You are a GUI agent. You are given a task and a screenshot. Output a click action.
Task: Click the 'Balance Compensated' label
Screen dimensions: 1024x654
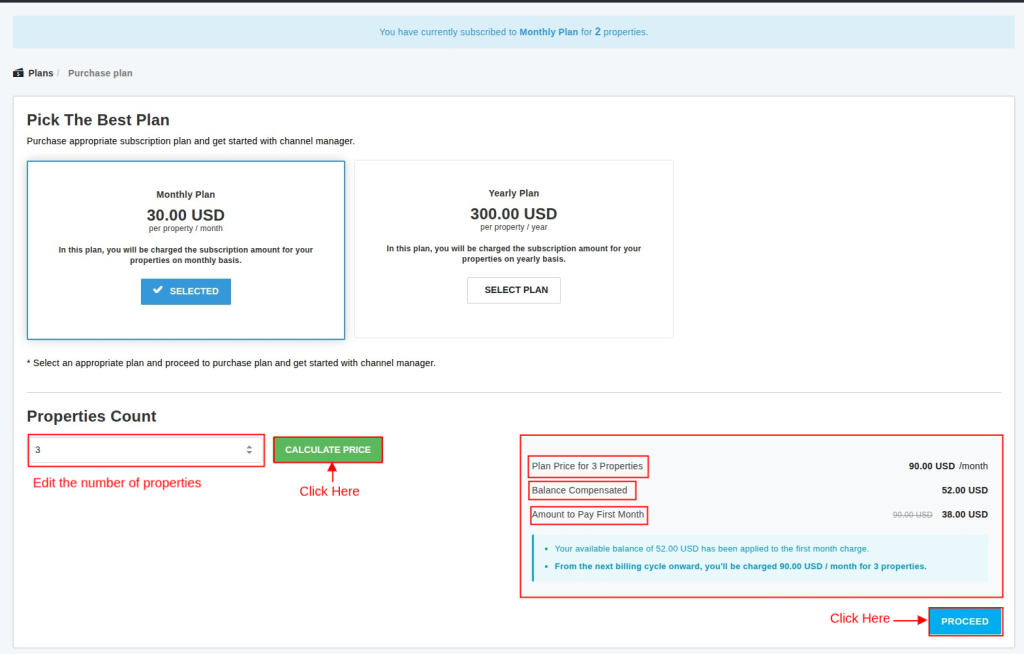click(x=579, y=491)
